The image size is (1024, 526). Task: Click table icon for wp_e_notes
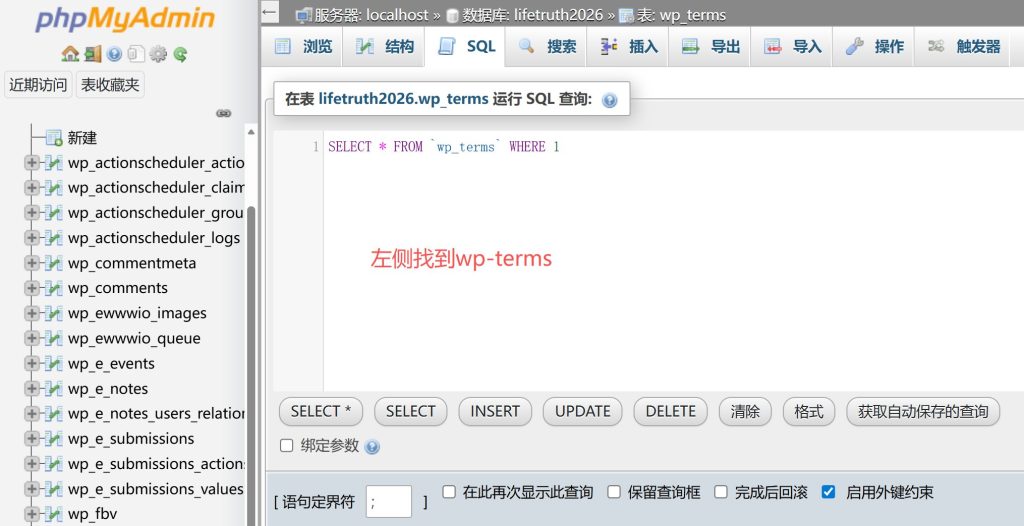[54, 389]
